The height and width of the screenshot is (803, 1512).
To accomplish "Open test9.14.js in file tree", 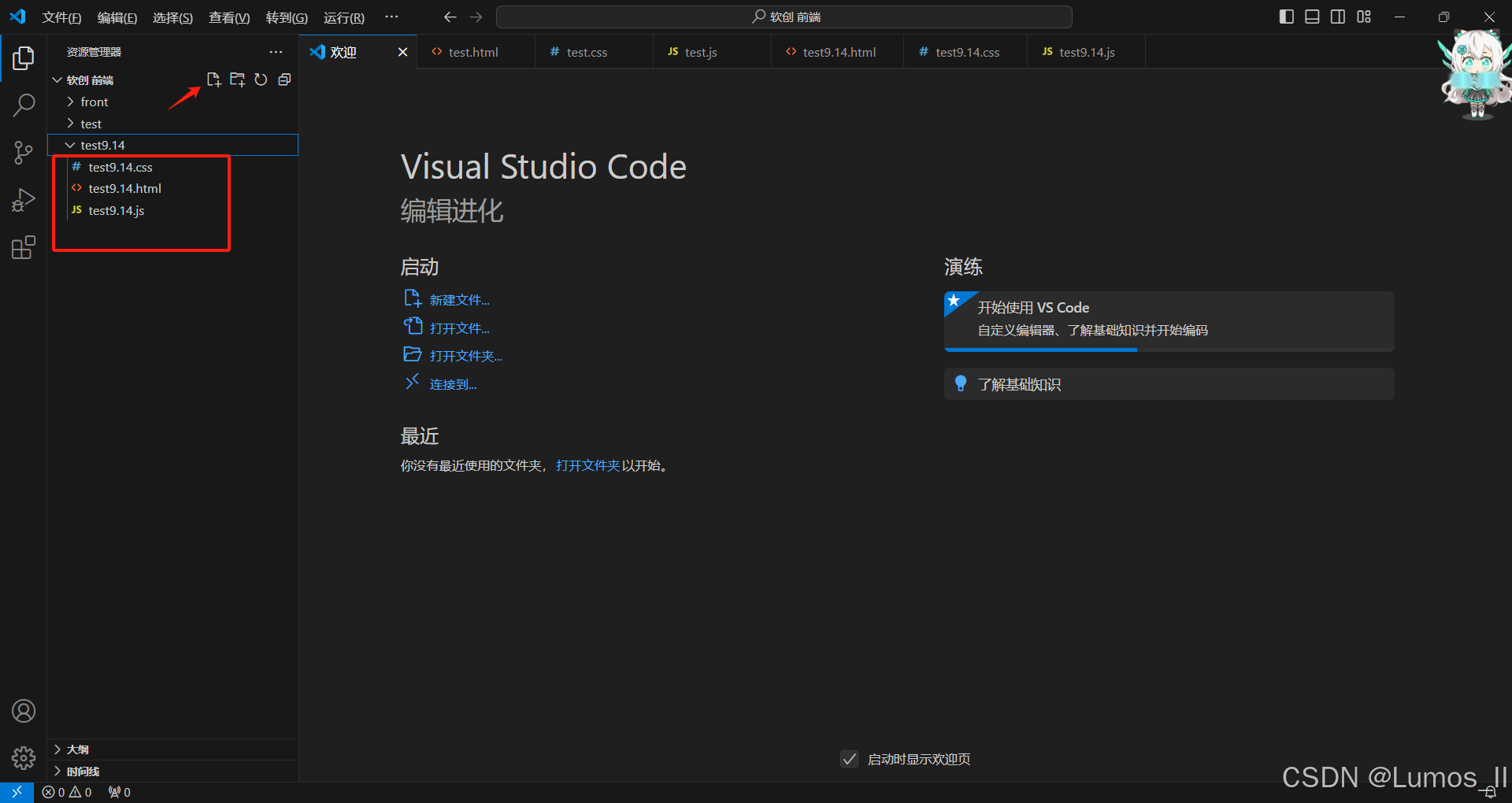I will tap(172, 210).
